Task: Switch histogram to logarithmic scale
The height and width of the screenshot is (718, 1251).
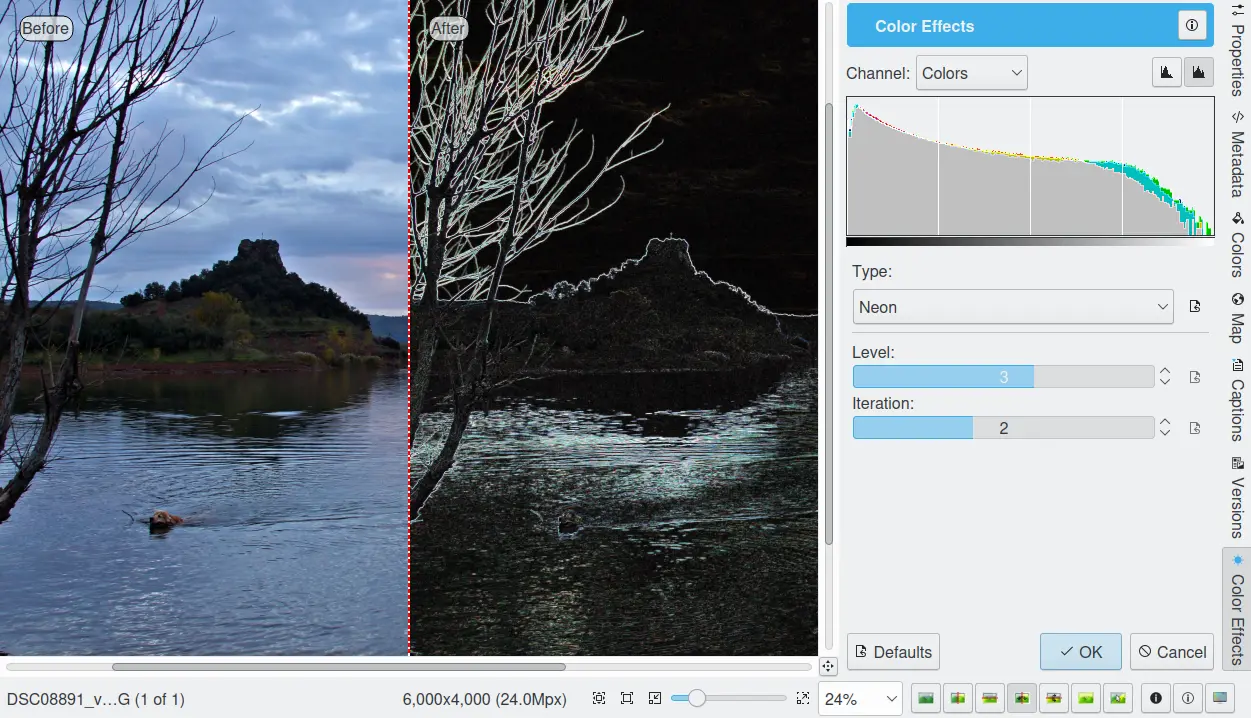Action: tap(1198, 73)
